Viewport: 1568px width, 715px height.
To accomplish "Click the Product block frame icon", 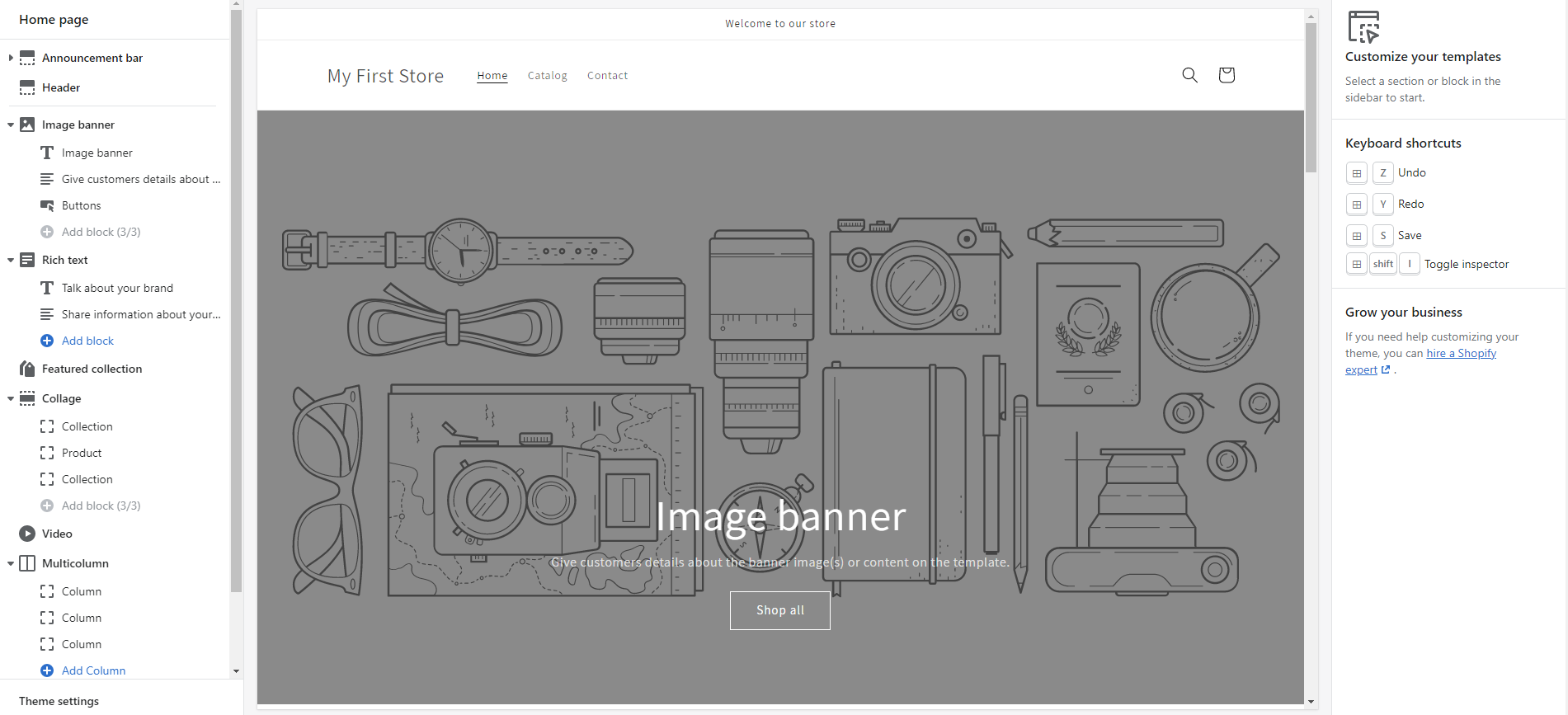I will pyautogui.click(x=47, y=453).
